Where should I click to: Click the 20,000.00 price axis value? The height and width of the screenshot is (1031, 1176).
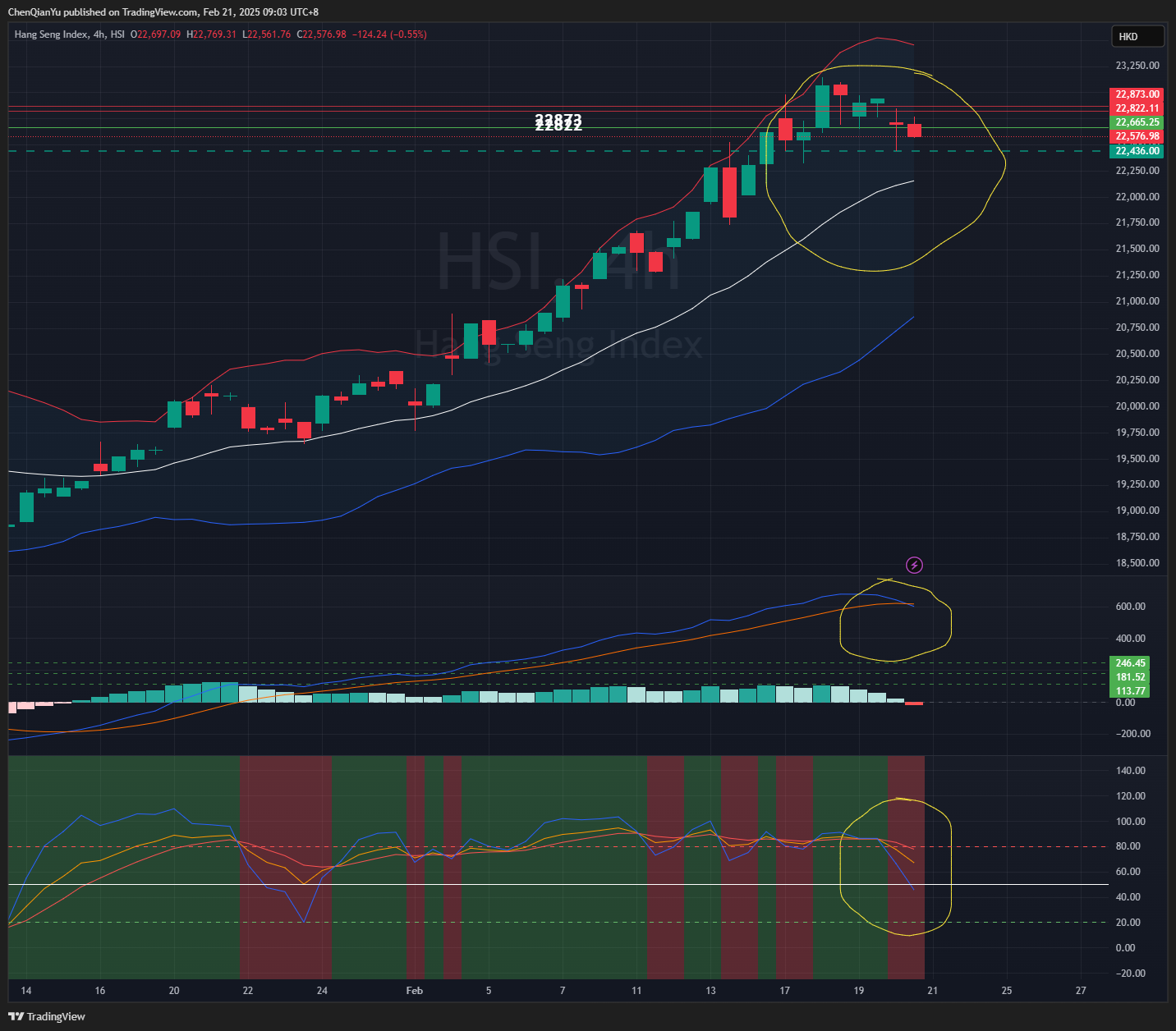click(x=1137, y=406)
